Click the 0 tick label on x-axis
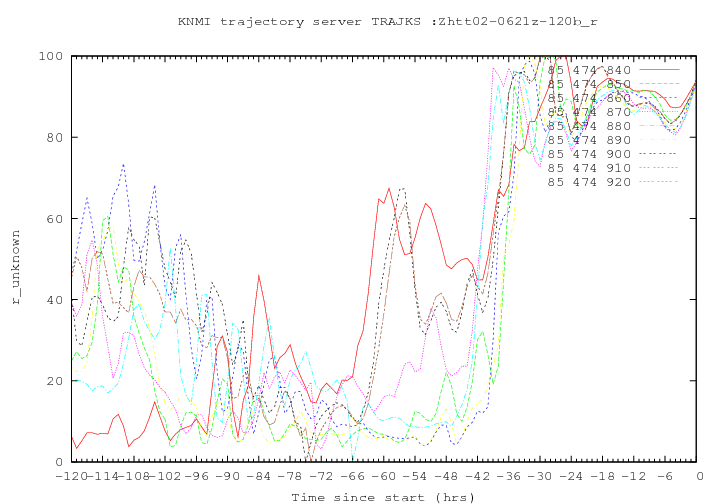The width and height of the screenshot is (720, 504). pos(699,476)
